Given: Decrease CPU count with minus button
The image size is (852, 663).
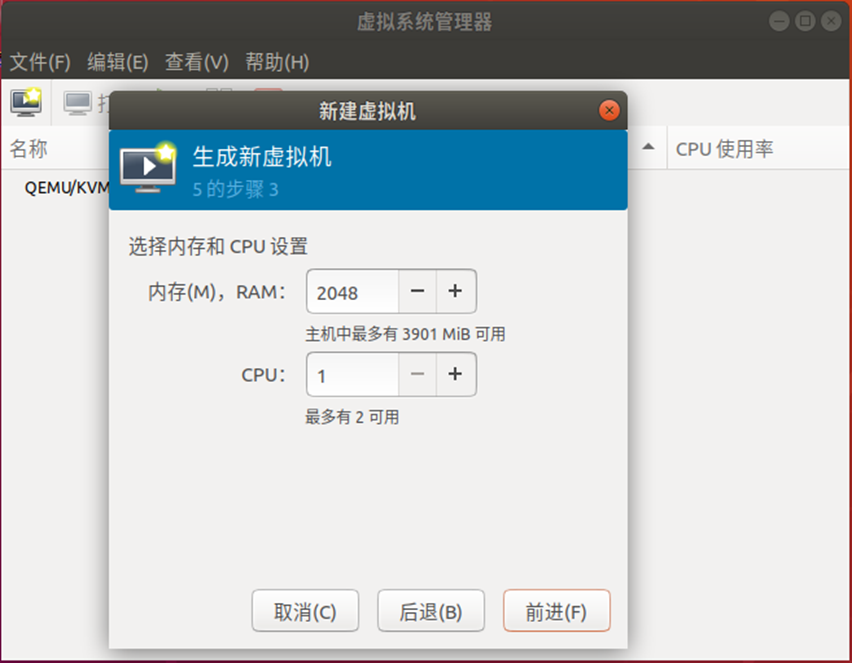Looking at the screenshot, I should click(x=417, y=374).
